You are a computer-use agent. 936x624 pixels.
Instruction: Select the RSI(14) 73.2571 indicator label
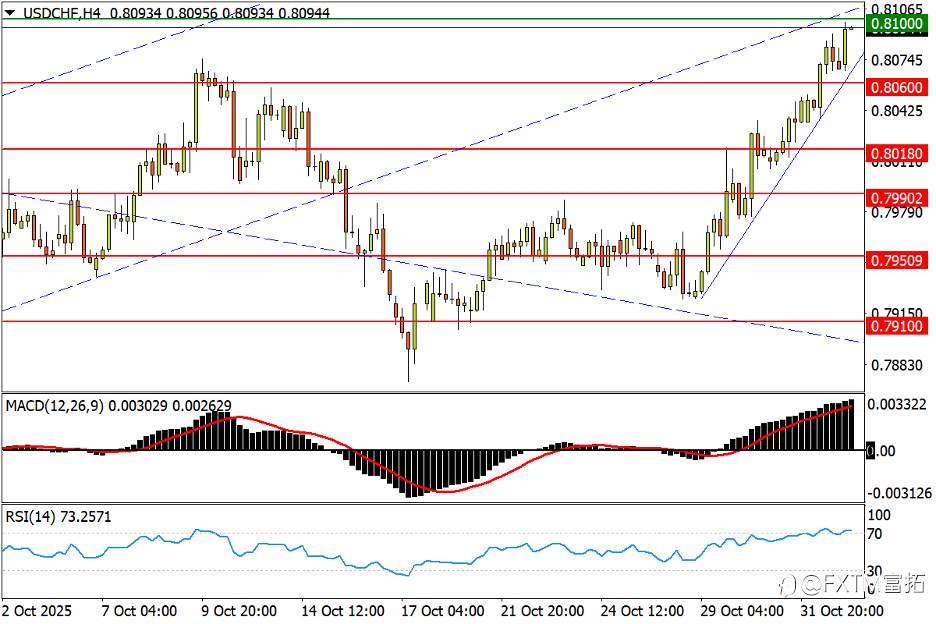click(x=58, y=517)
